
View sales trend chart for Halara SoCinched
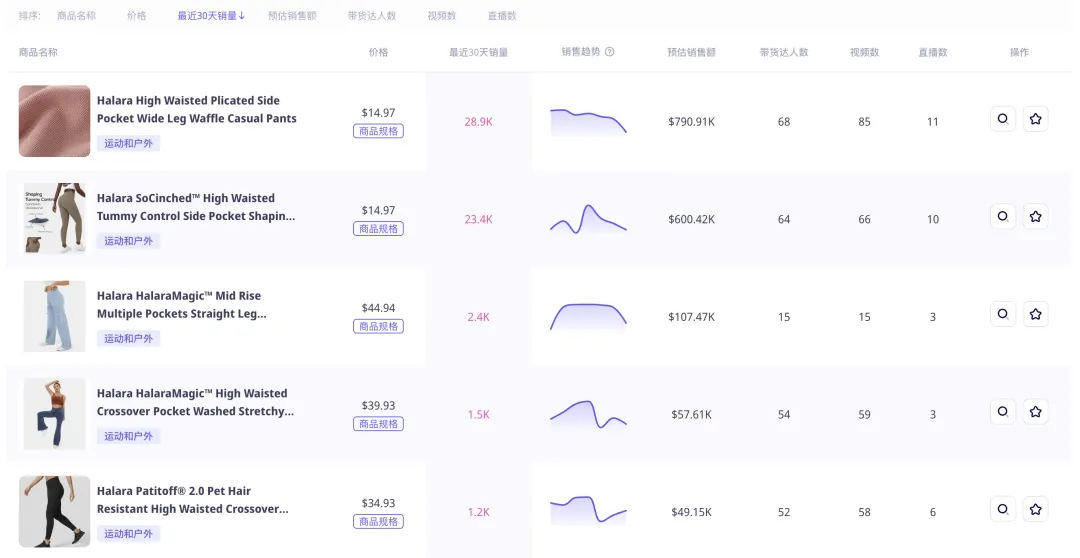[x=588, y=219]
